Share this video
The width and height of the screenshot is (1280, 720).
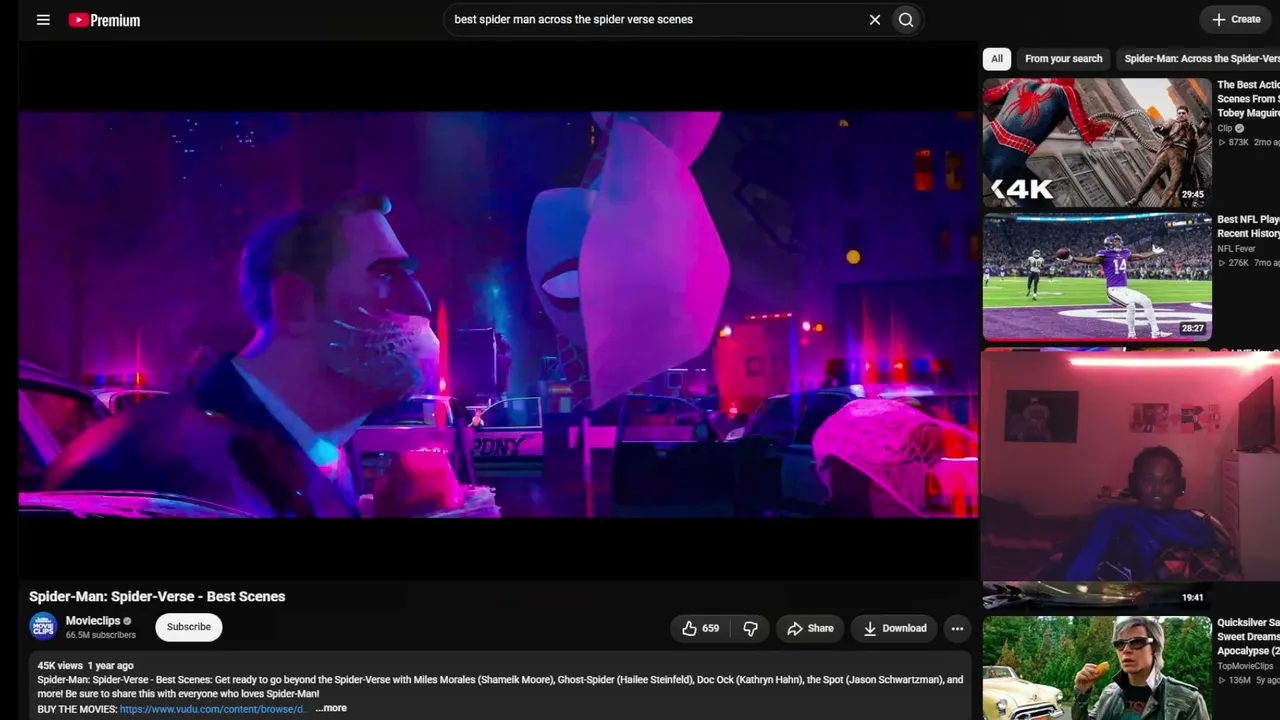tap(810, 628)
